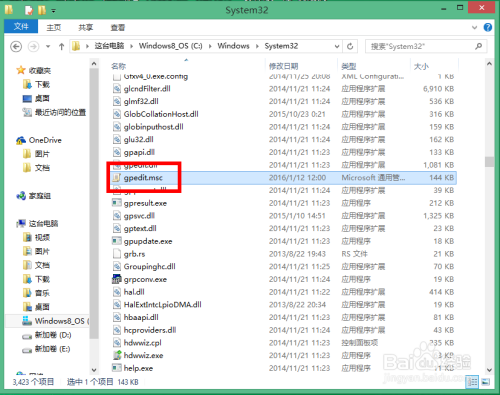This screenshot has width=500, height=395.
Task: Select help.exe application icon
Action: click(116, 368)
